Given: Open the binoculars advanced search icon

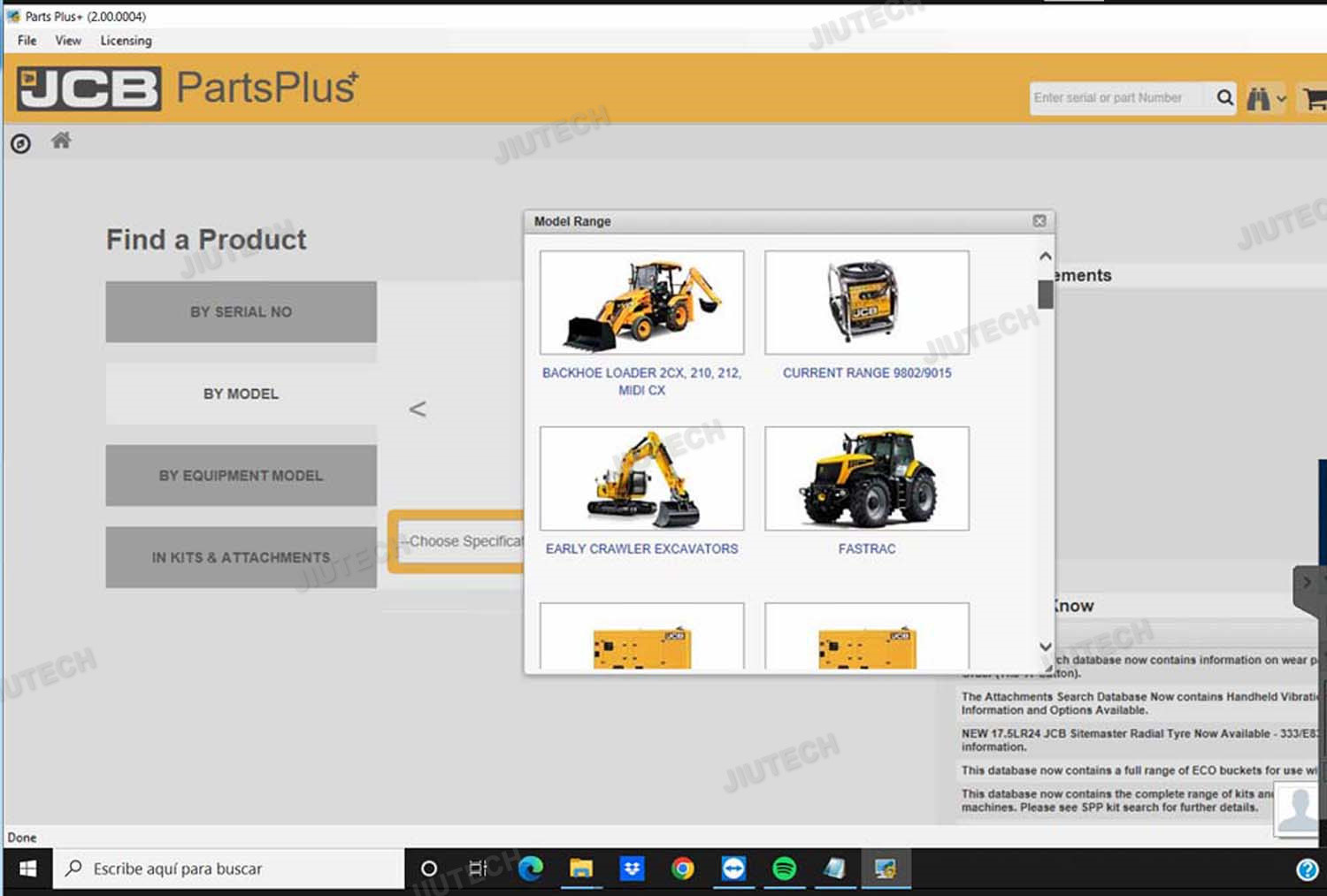Looking at the screenshot, I should coord(1258,98).
